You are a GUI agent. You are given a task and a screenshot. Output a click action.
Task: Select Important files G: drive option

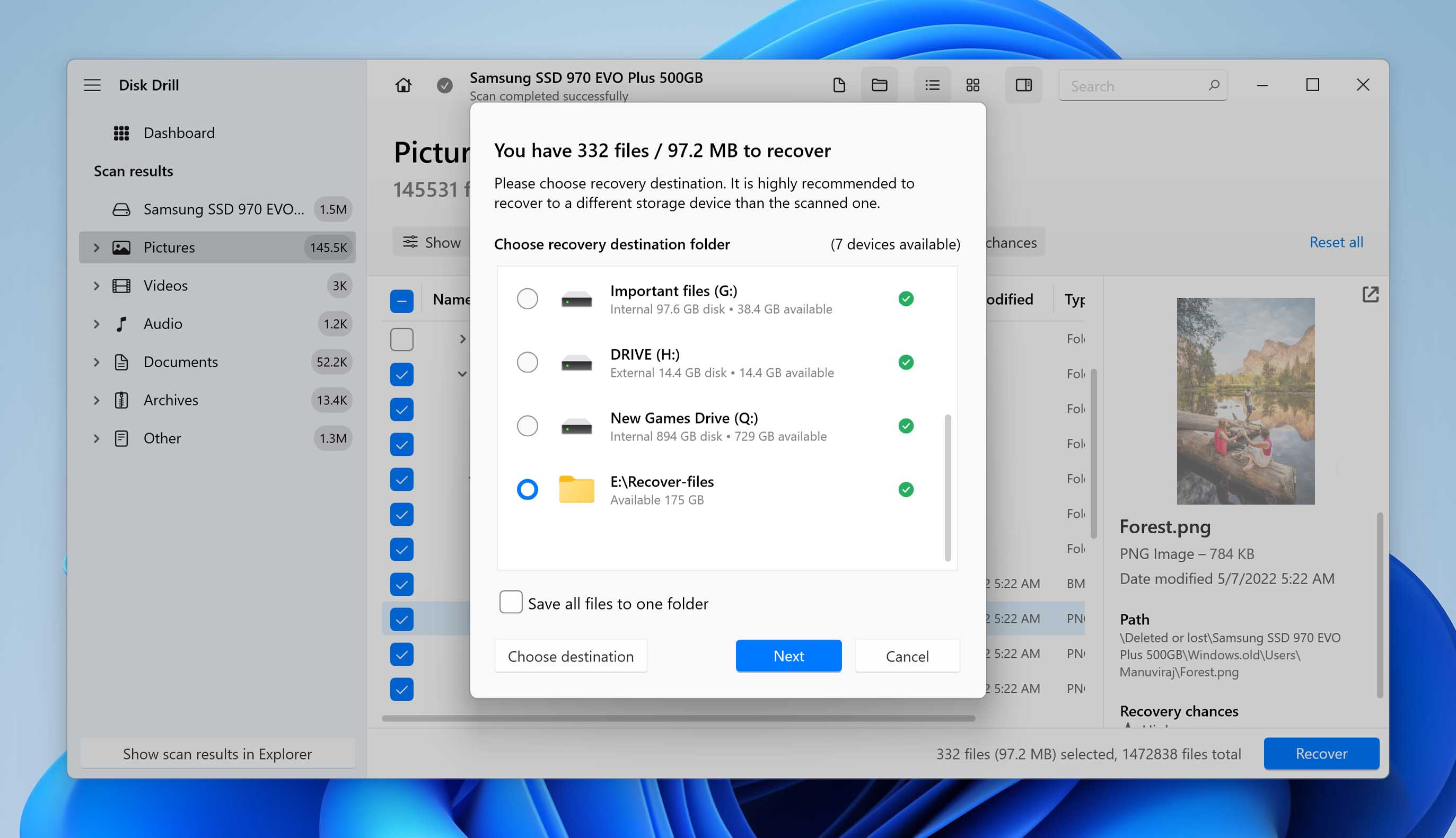coord(526,298)
